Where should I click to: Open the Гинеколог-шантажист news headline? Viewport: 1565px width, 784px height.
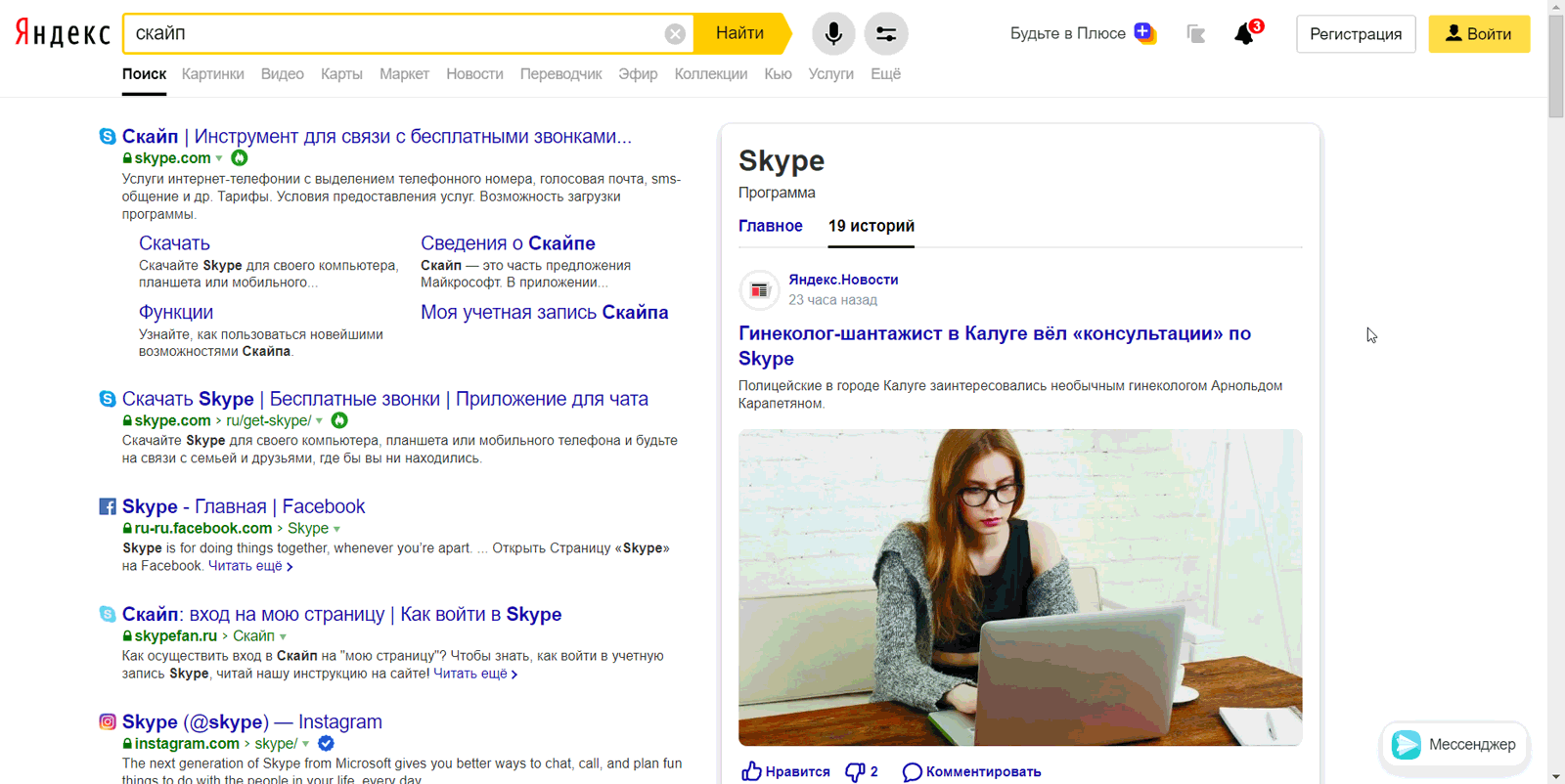pyautogui.click(x=995, y=346)
